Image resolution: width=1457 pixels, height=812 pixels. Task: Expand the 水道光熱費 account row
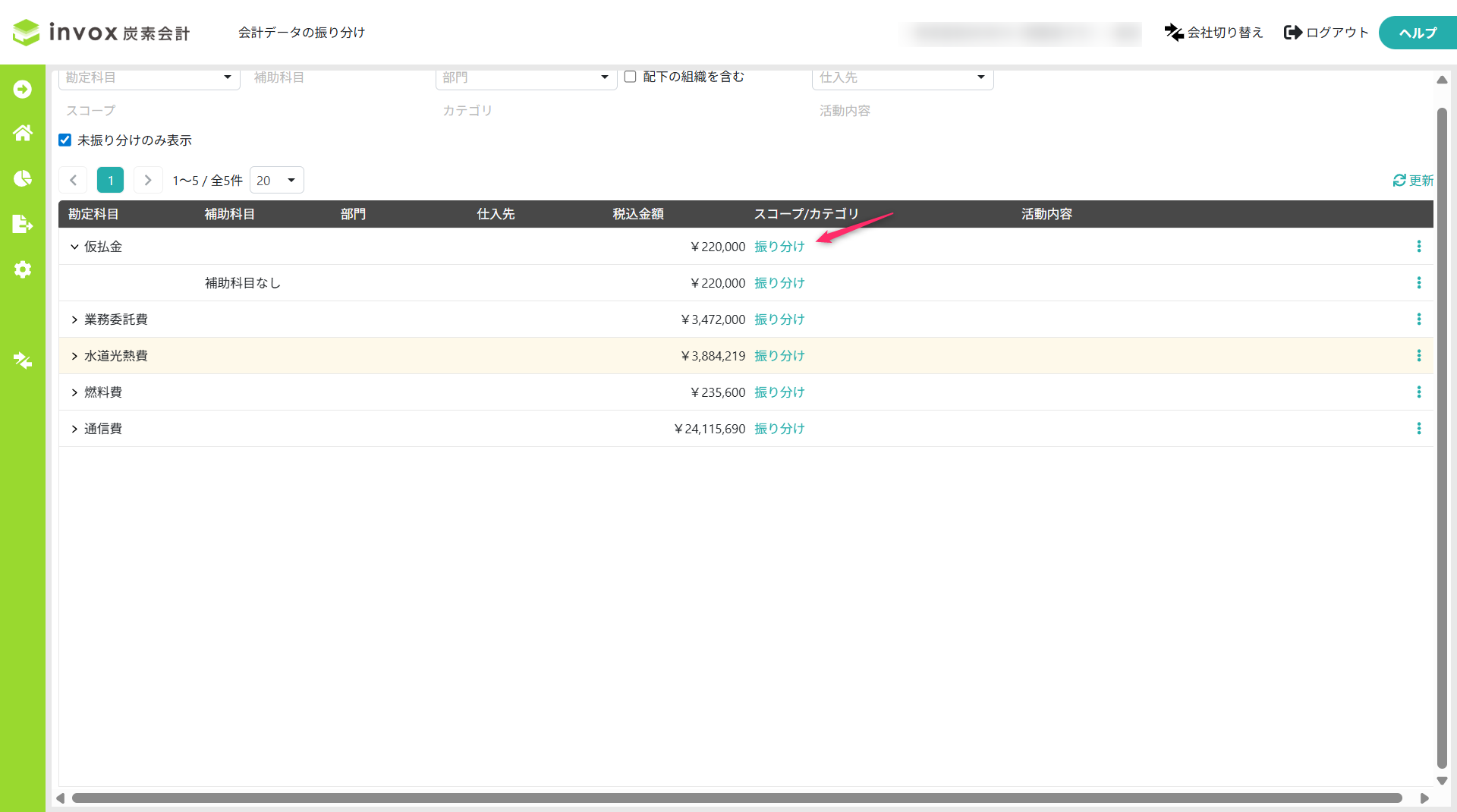[74, 356]
